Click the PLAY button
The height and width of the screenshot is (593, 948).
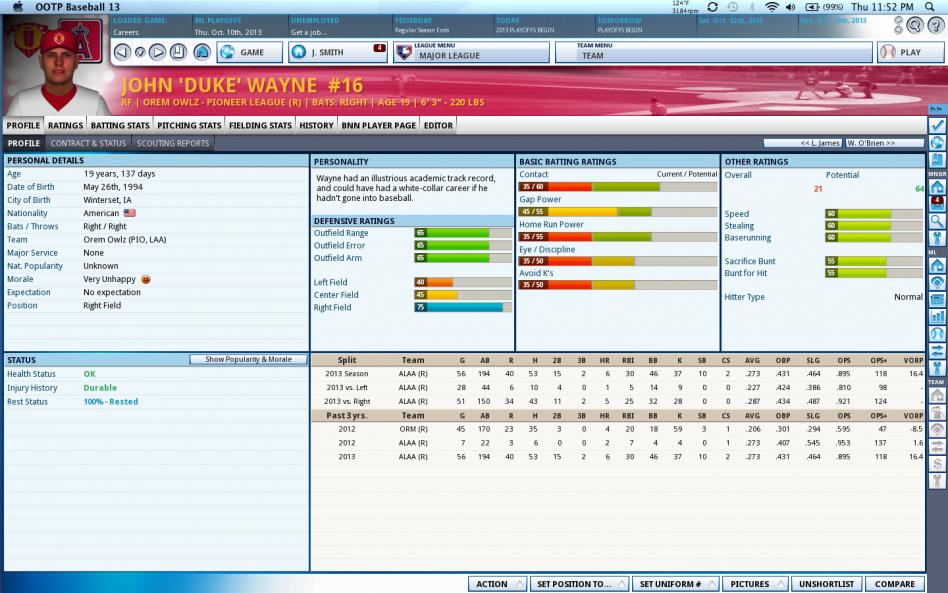pyautogui.click(x=910, y=52)
